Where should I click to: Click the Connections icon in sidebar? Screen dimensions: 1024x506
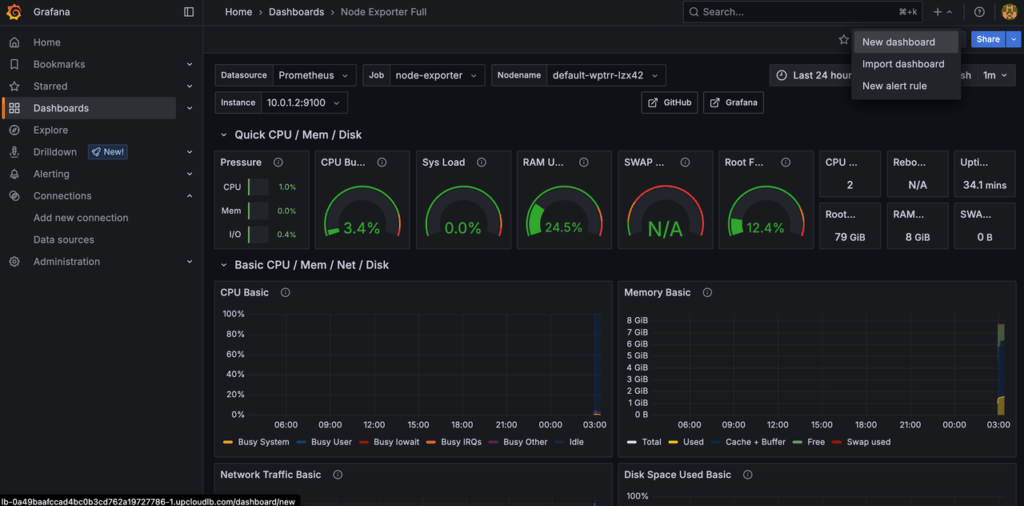point(14,196)
